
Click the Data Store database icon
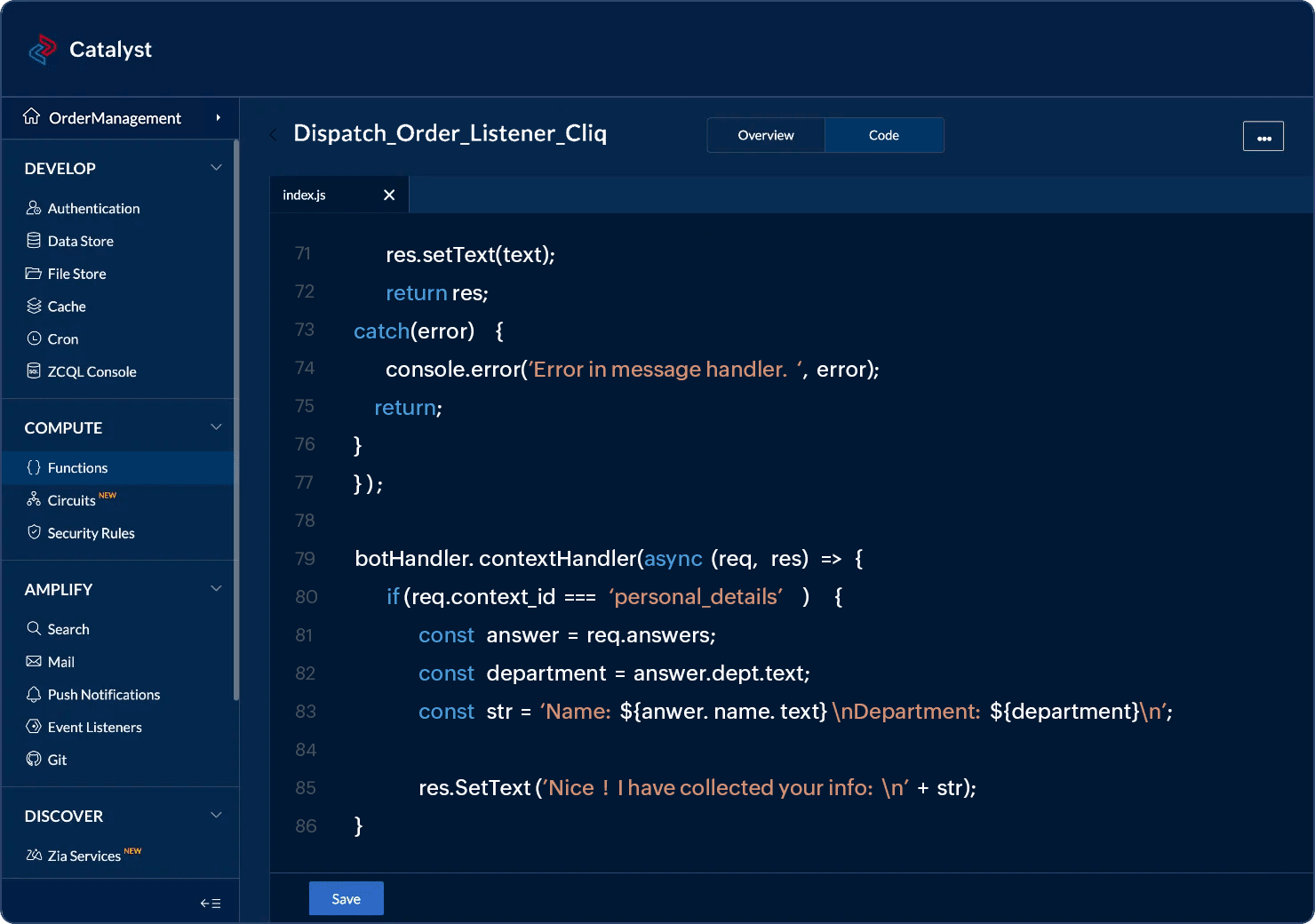click(34, 241)
